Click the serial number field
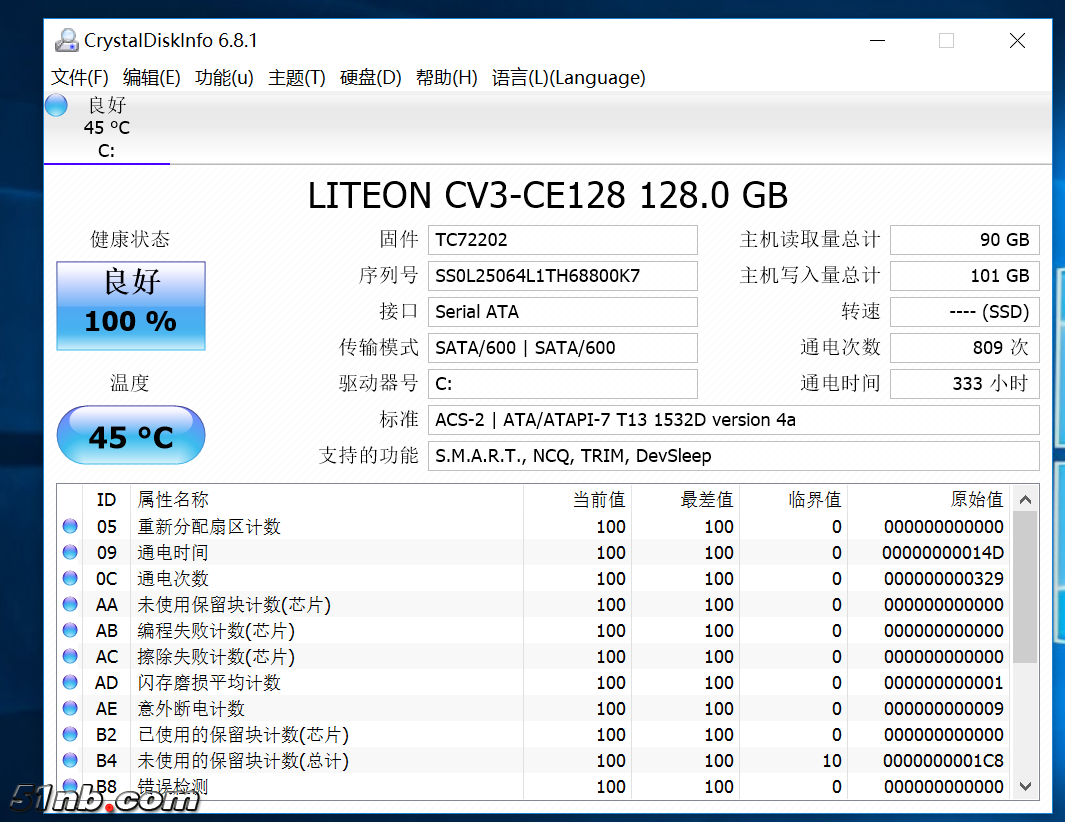The width and height of the screenshot is (1065, 822). click(x=562, y=276)
